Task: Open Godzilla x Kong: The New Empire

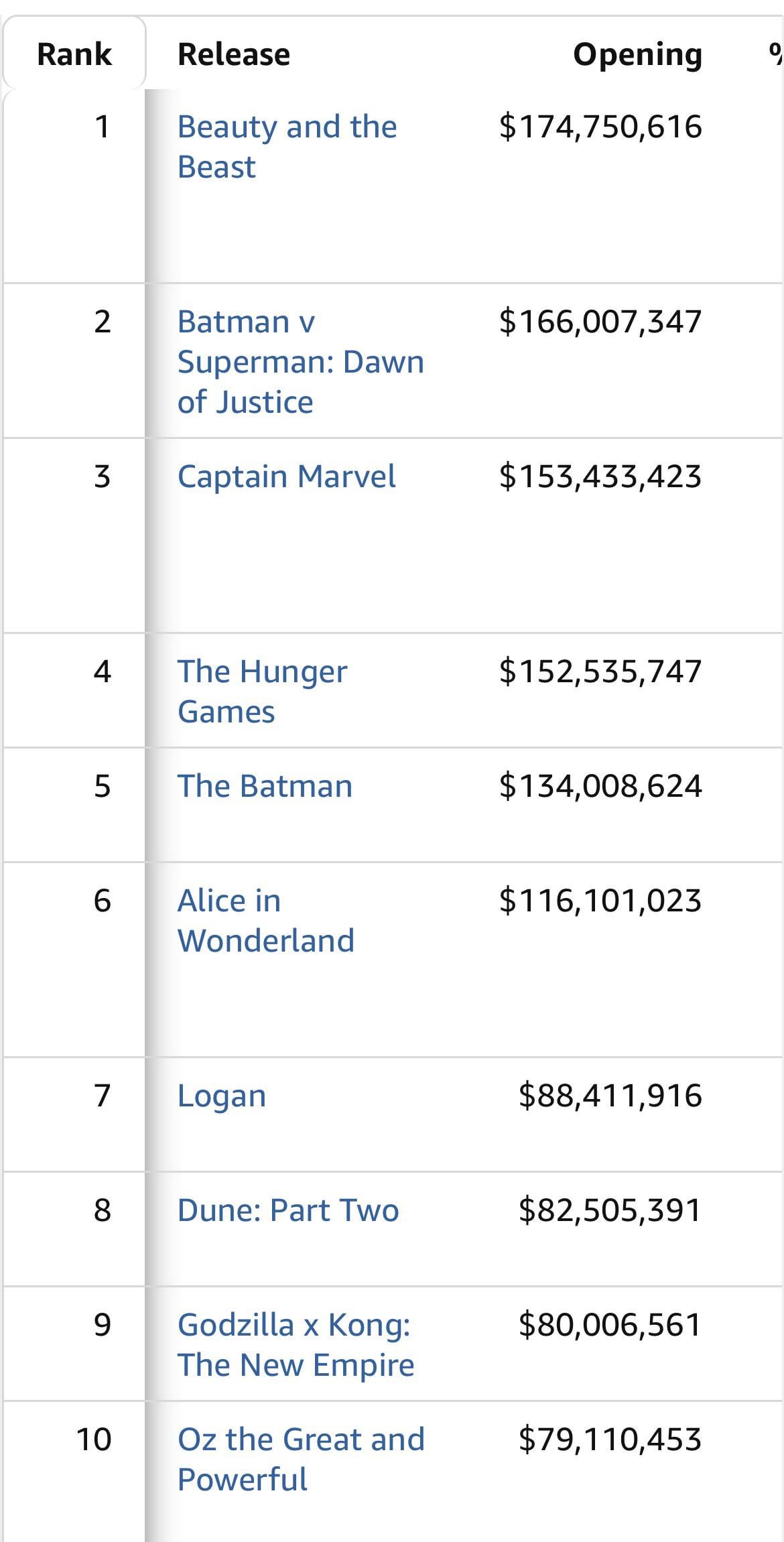Action: (296, 1344)
